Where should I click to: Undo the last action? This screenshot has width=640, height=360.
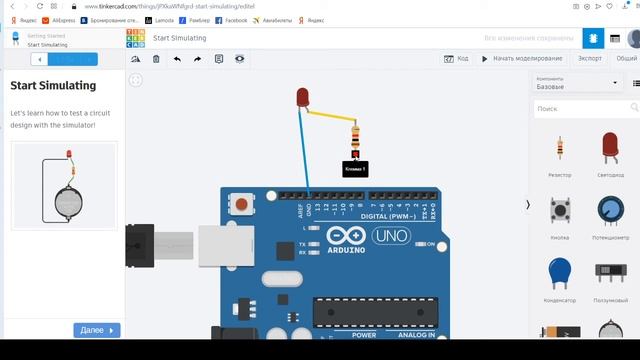pos(177,59)
